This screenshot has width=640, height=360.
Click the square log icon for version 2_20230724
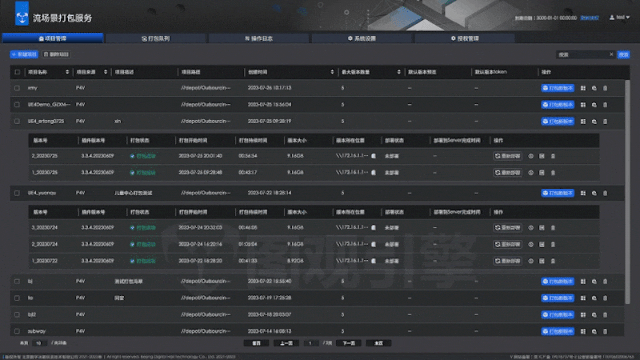(x=542, y=244)
